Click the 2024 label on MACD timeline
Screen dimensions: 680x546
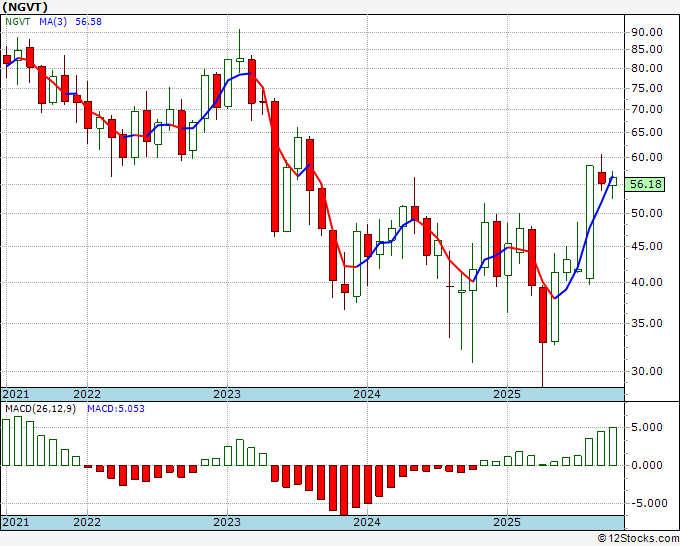point(367,522)
